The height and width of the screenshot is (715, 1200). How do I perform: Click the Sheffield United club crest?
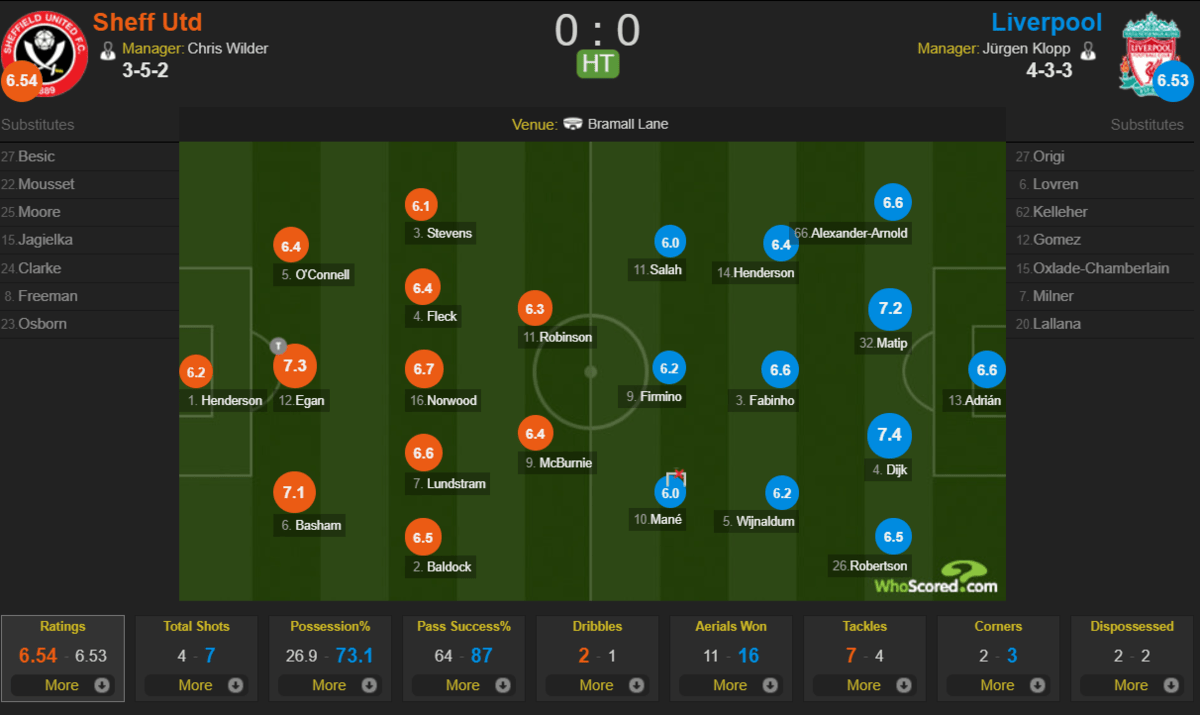pos(44,54)
